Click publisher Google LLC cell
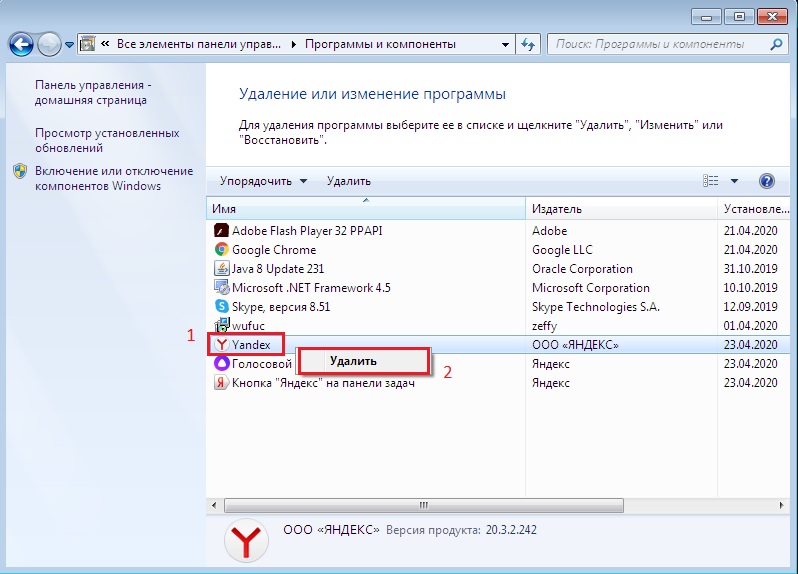Viewport: 798px width, 574px height. pyautogui.click(x=562, y=249)
